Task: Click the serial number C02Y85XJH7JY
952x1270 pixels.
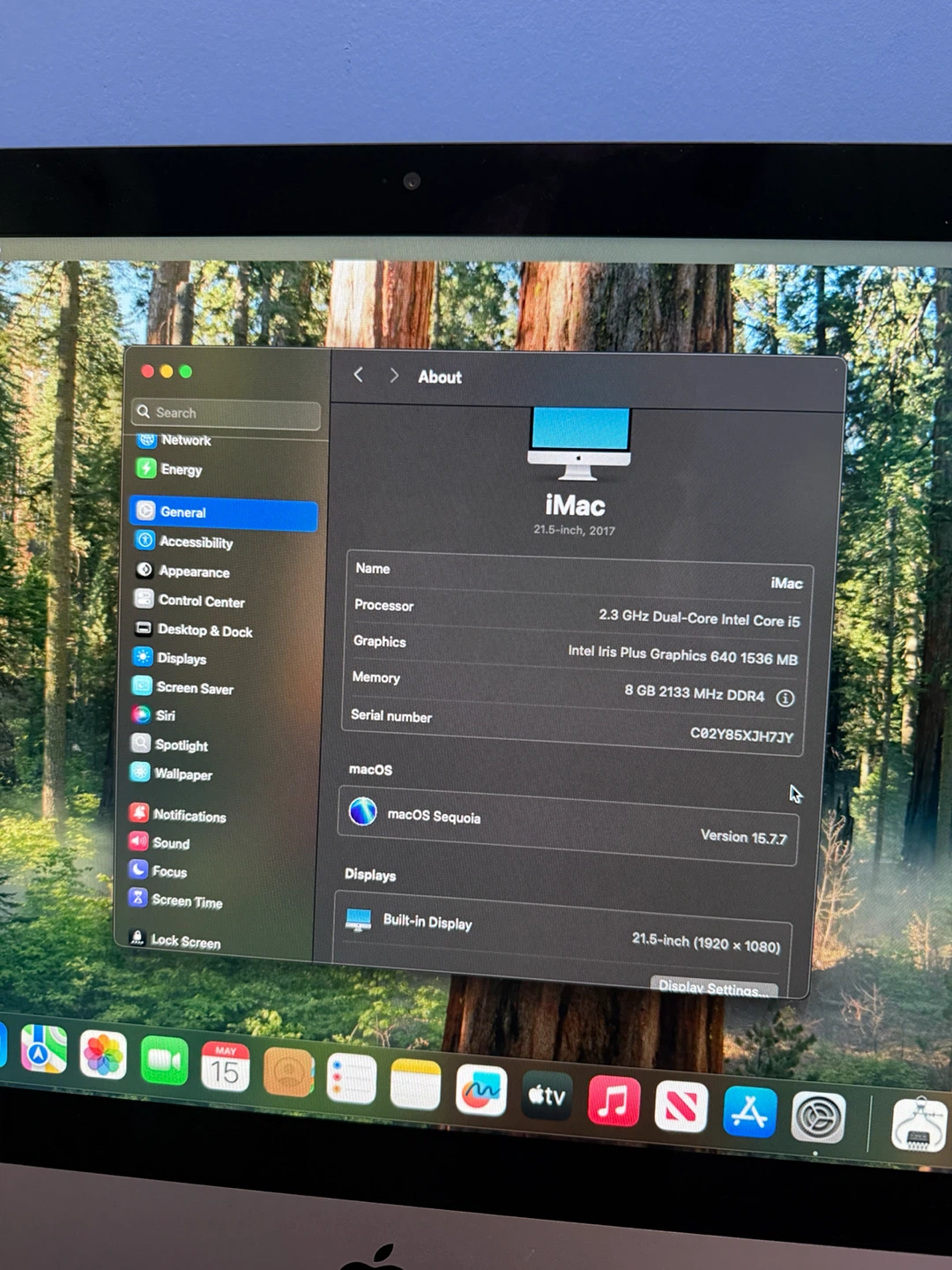Action: (741, 735)
